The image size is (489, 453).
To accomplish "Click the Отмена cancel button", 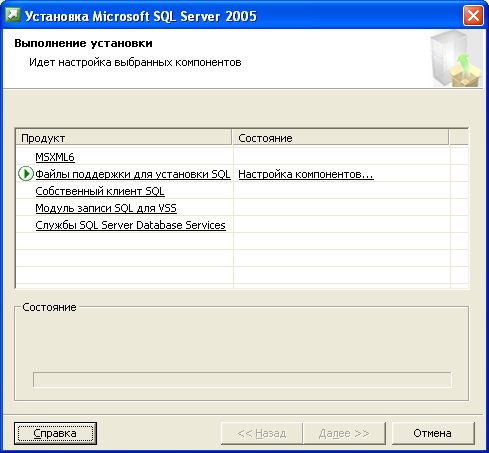I will click(x=433, y=433).
